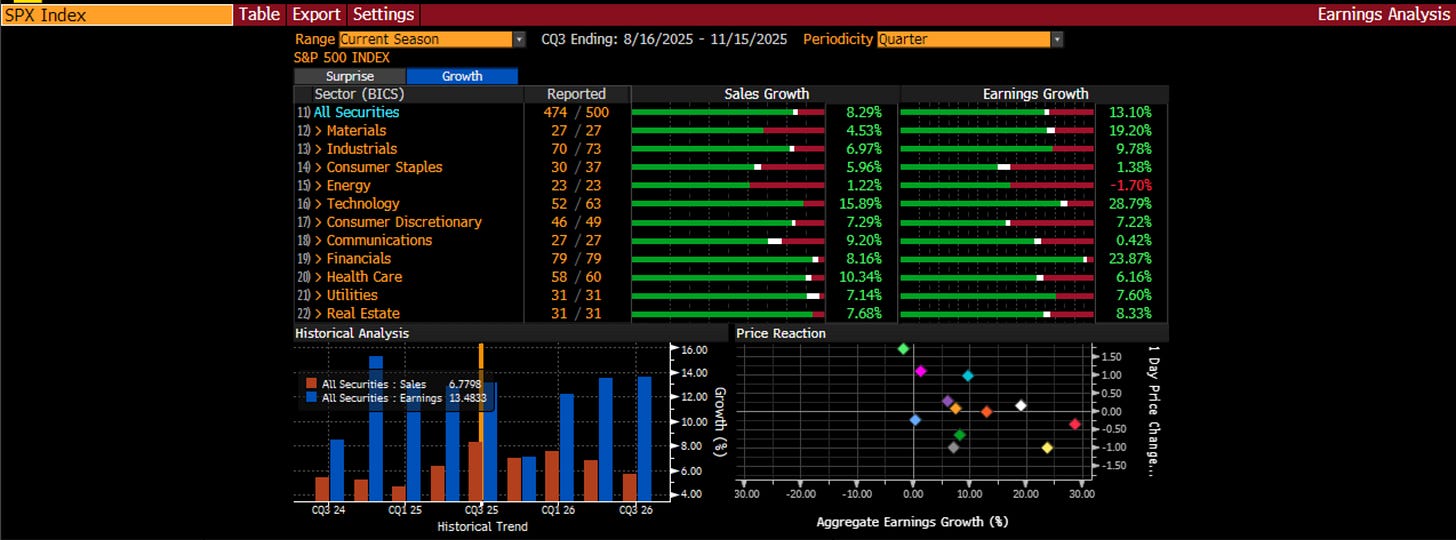Click the bright red diamond near 30 growth
This screenshot has height=540, width=1456.
[x=1075, y=424]
